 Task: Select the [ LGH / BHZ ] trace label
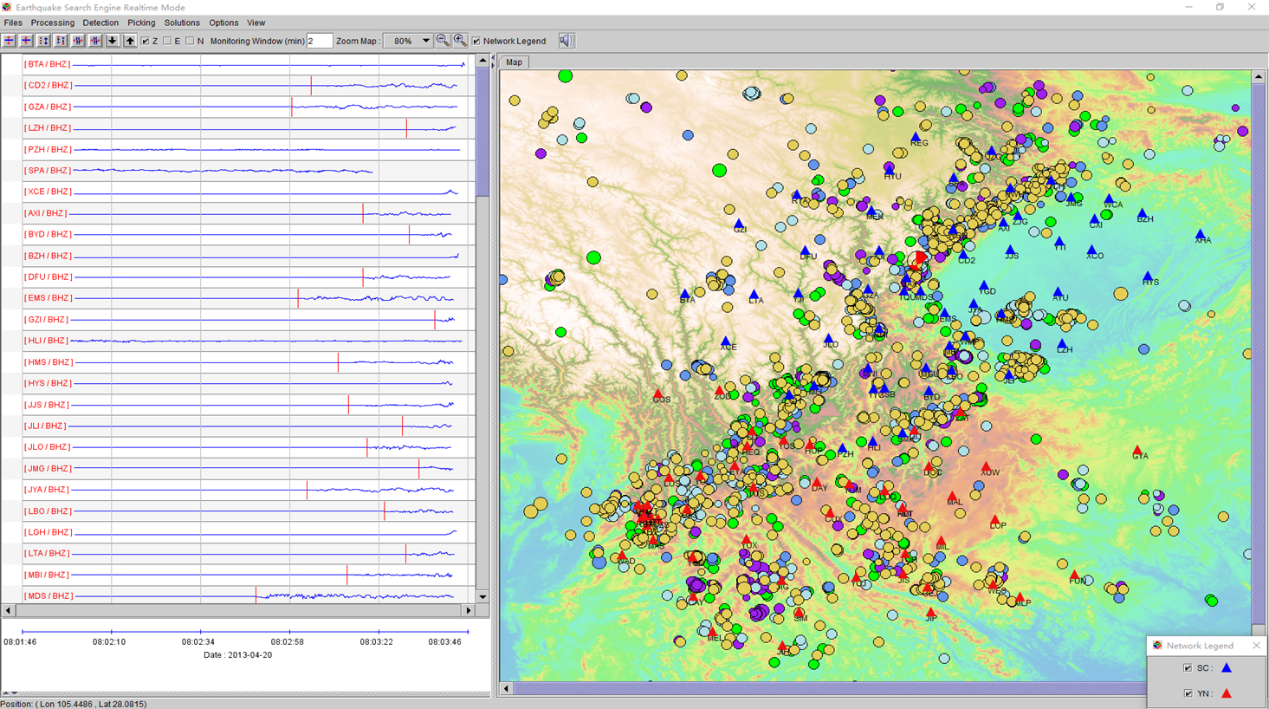pos(48,532)
